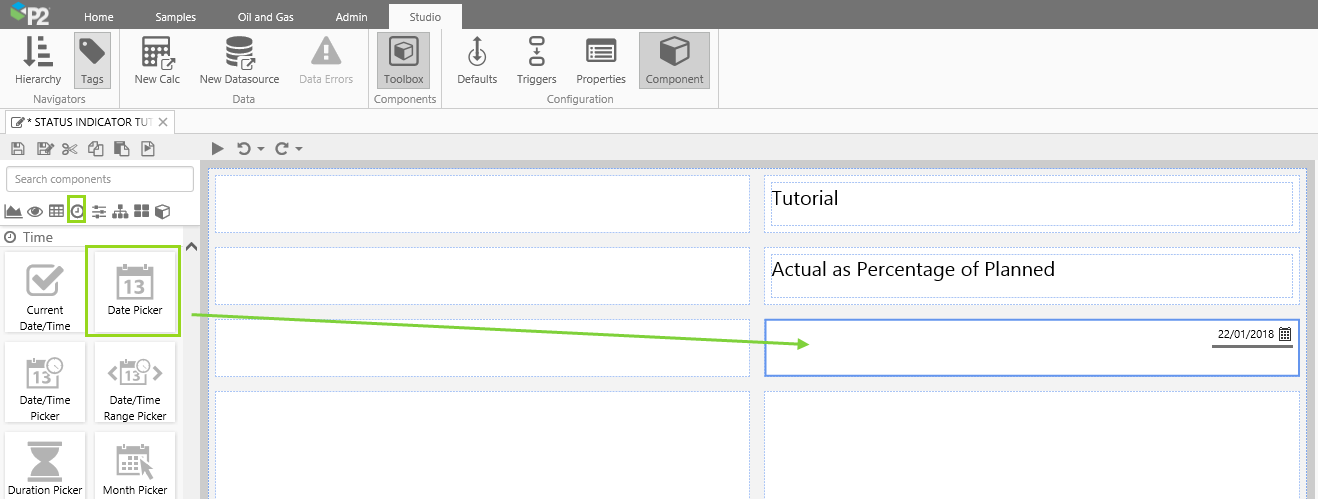This screenshot has width=1318, height=499.
Task: Filter toolbox by chart components
Action: click(13, 211)
